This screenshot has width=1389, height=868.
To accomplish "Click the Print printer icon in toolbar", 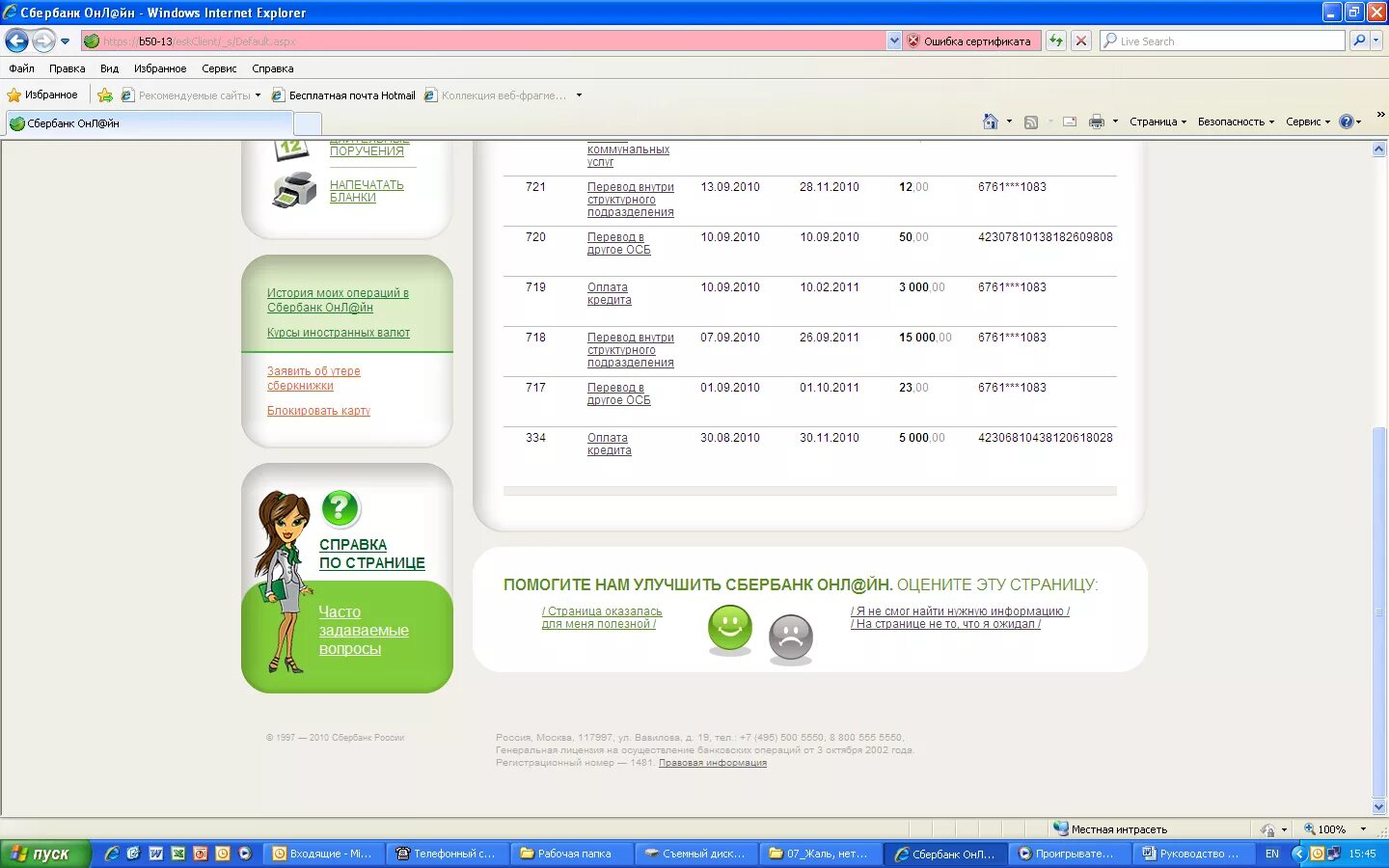I will 1096,122.
